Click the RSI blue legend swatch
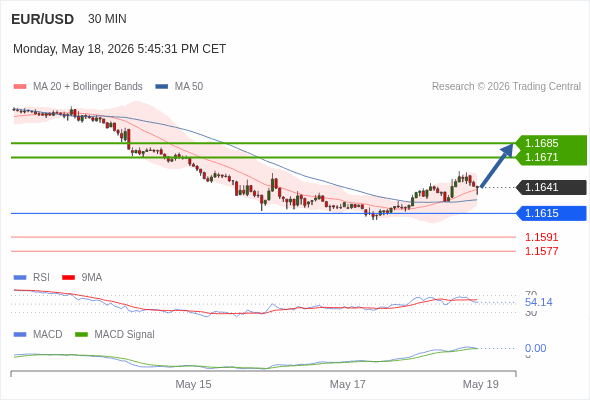Viewport: 590px width, 400px height. point(20,278)
